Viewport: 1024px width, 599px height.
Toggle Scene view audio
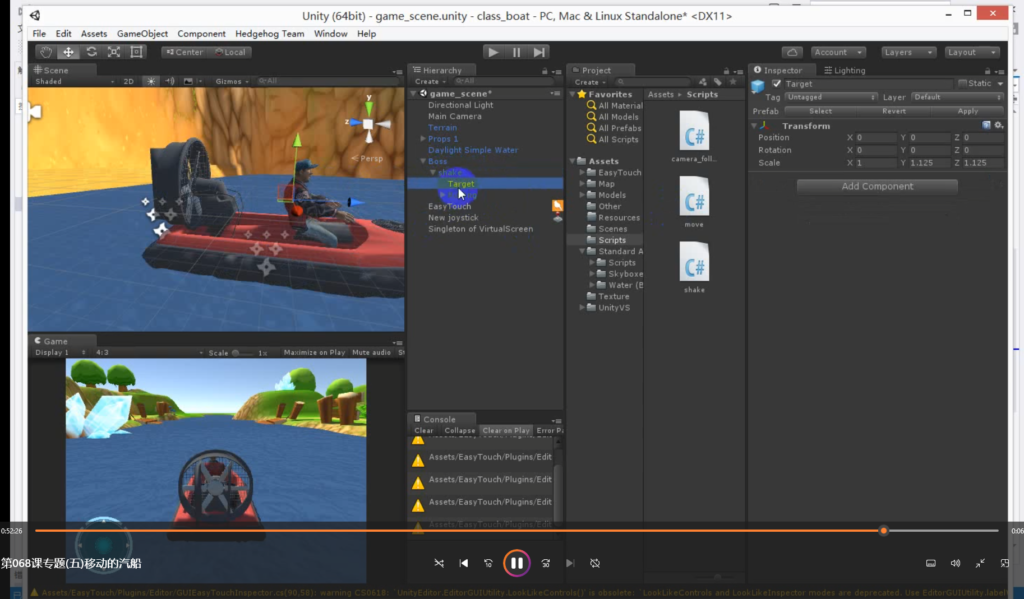click(170, 81)
